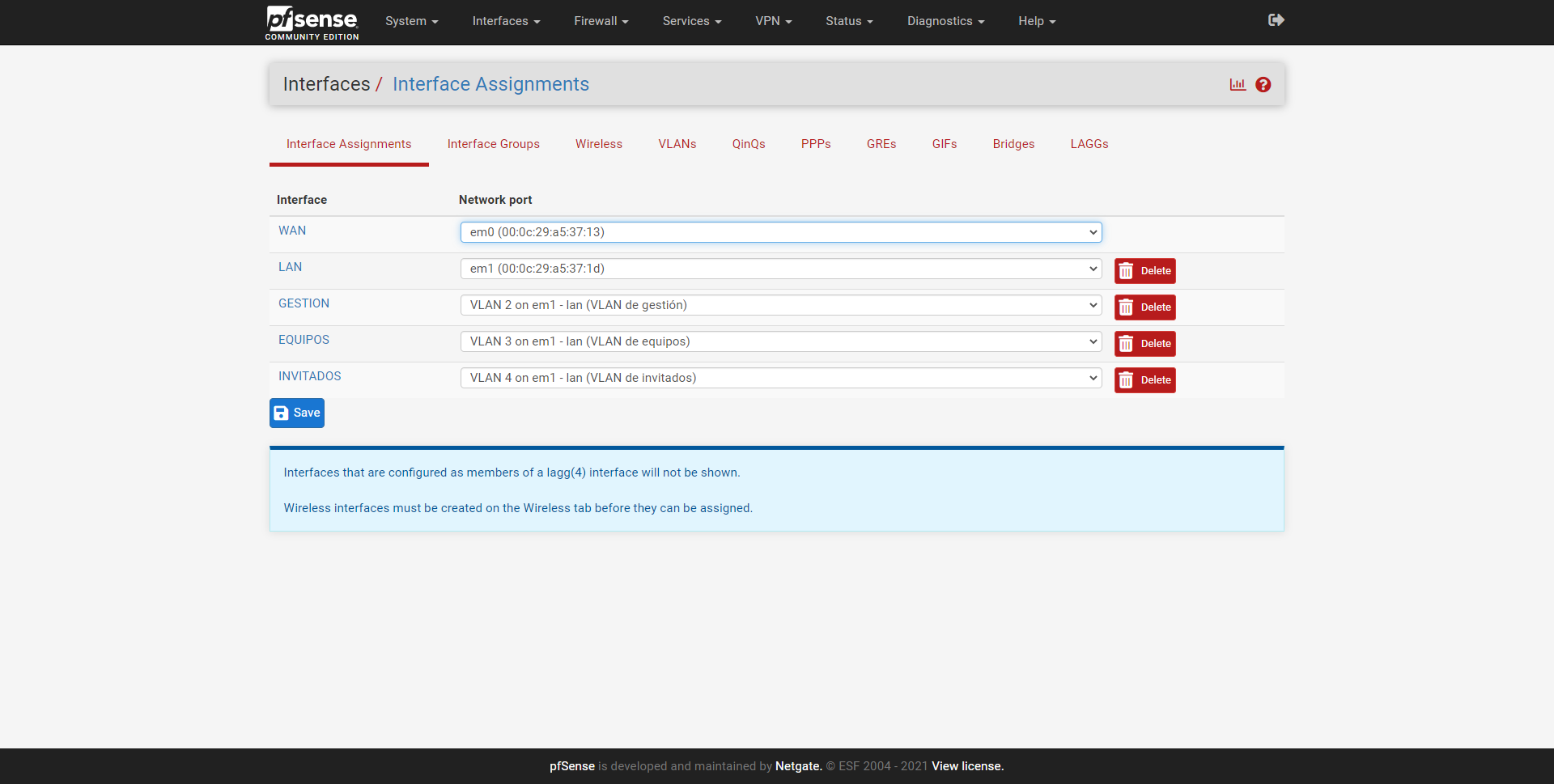This screenshot has height=784, width=1554.
Task: Switch to the VLANs tab
Action: [x=677, y=144]
